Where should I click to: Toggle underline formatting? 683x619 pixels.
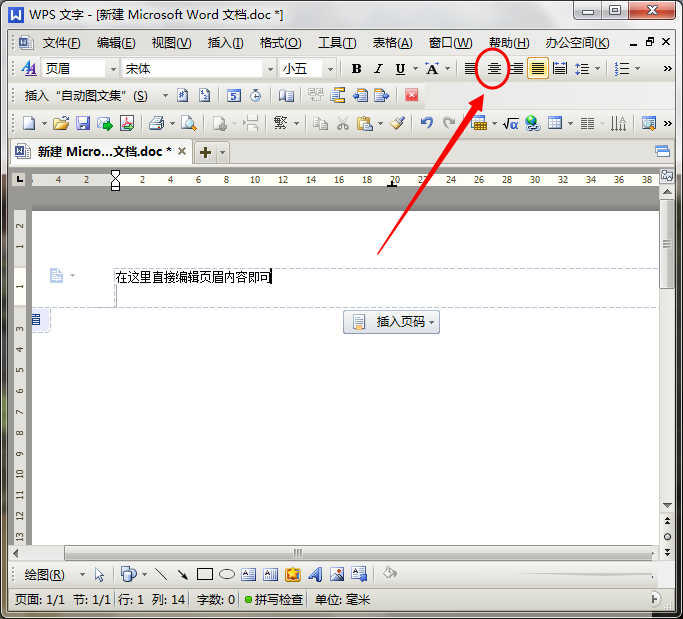click(400, 69)
